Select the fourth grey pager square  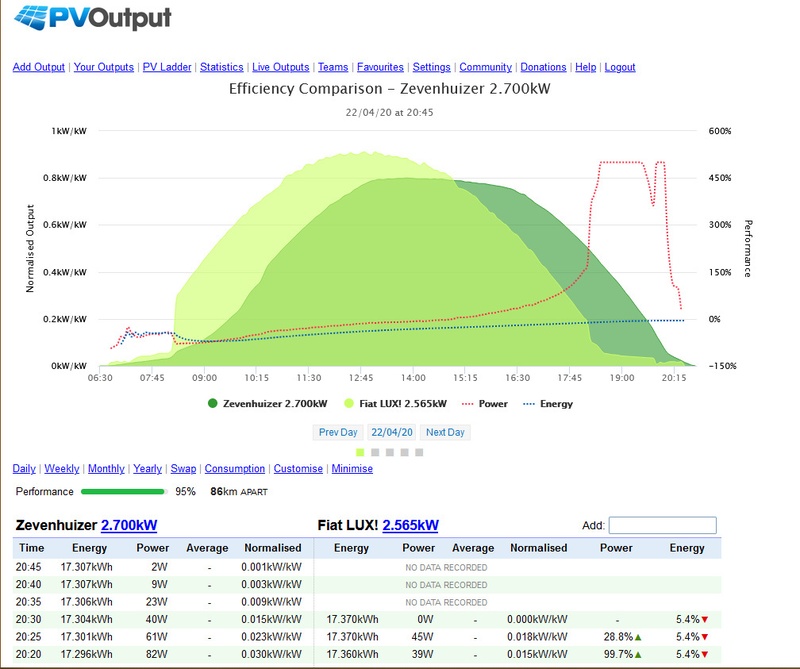point(405,452)
